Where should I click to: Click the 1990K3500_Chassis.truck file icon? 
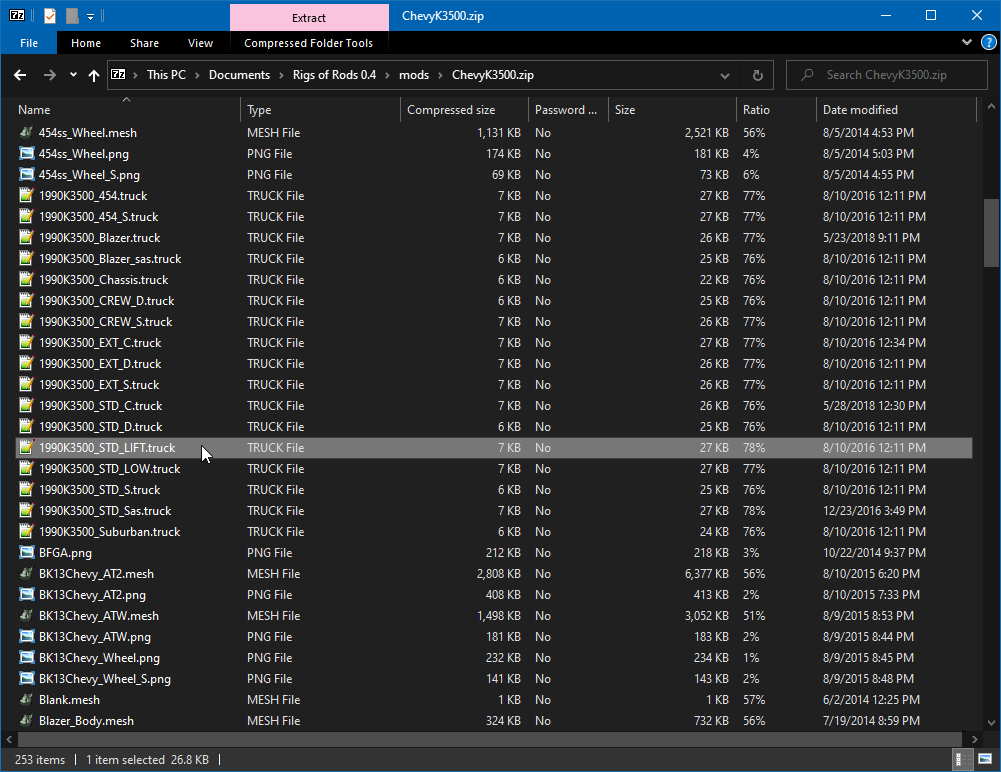click(26, 280)
